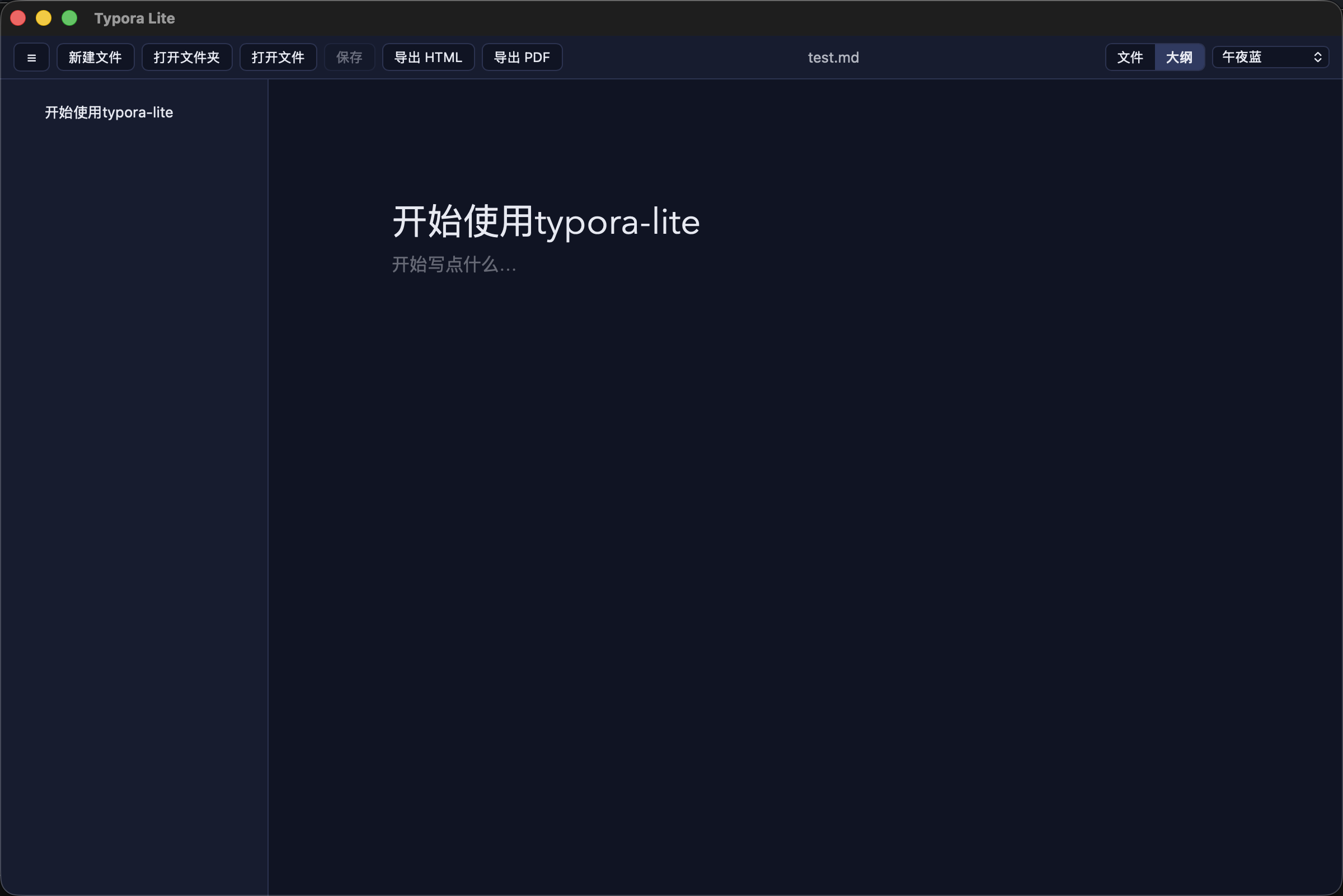The width and height of the screenshot is (1343, 896).
Task: Select outline entry 开始使用typora-lite
Action: pos(109,112)
